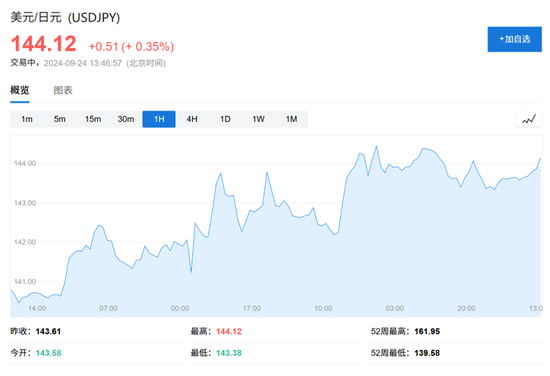
Task: Click the 03:00 x-axis label
Action: [395, 308]
